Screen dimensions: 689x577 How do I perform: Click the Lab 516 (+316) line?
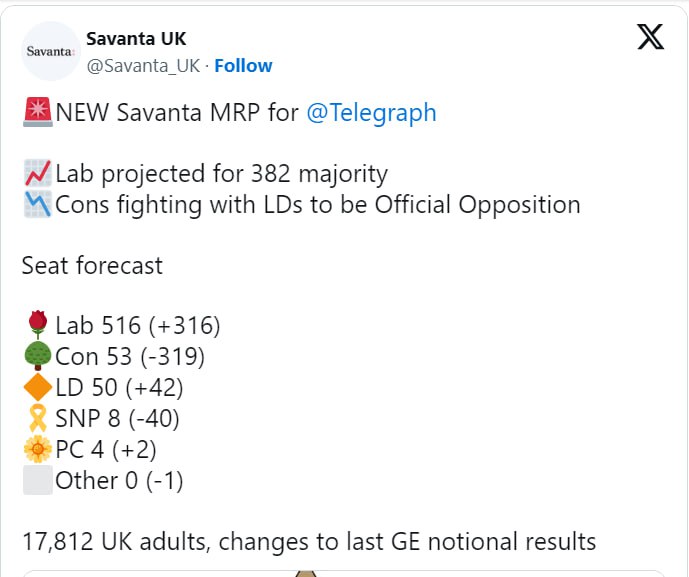pos(137,325)
